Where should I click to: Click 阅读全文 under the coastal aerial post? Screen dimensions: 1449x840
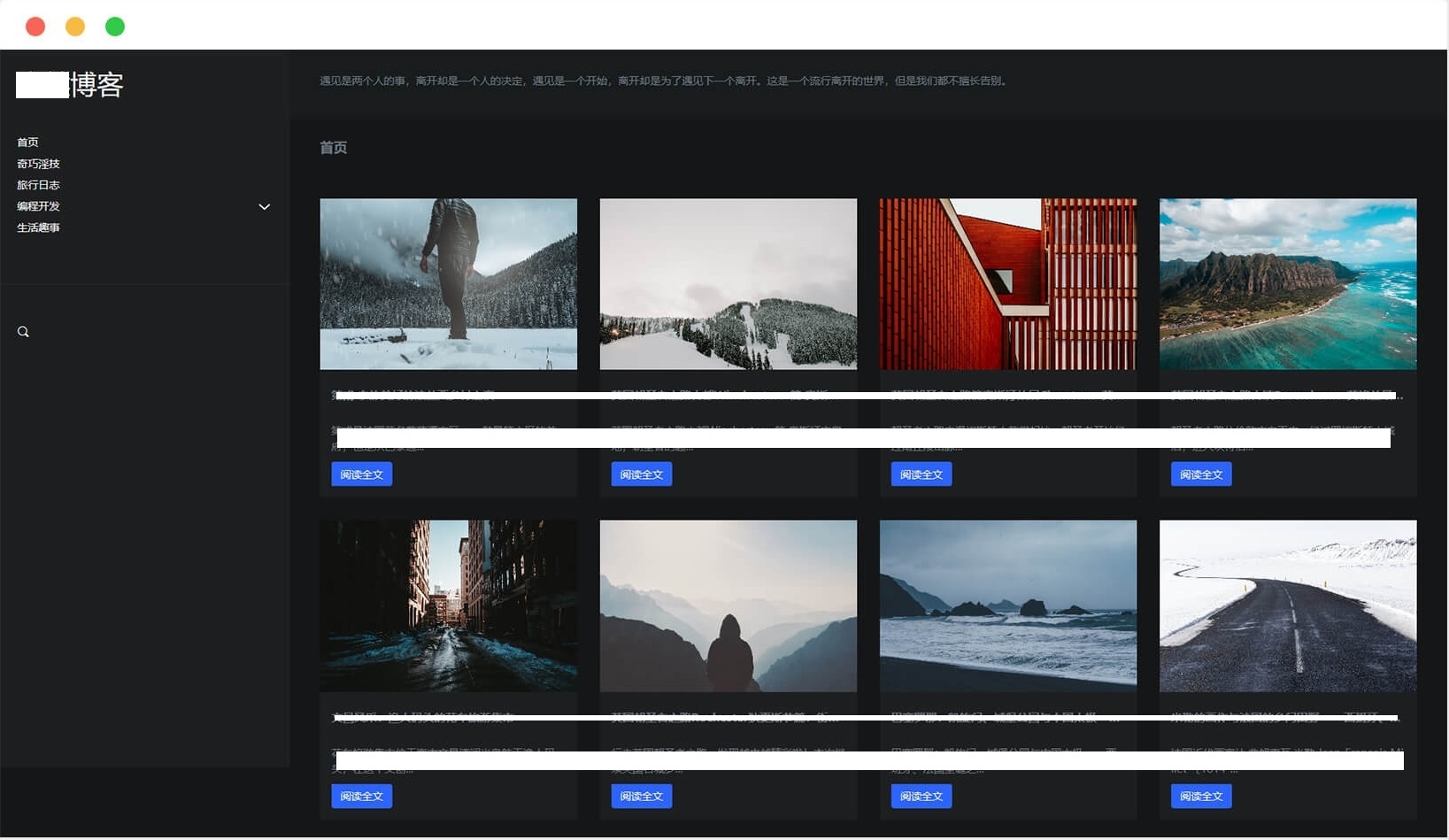tap(1200, 474)
